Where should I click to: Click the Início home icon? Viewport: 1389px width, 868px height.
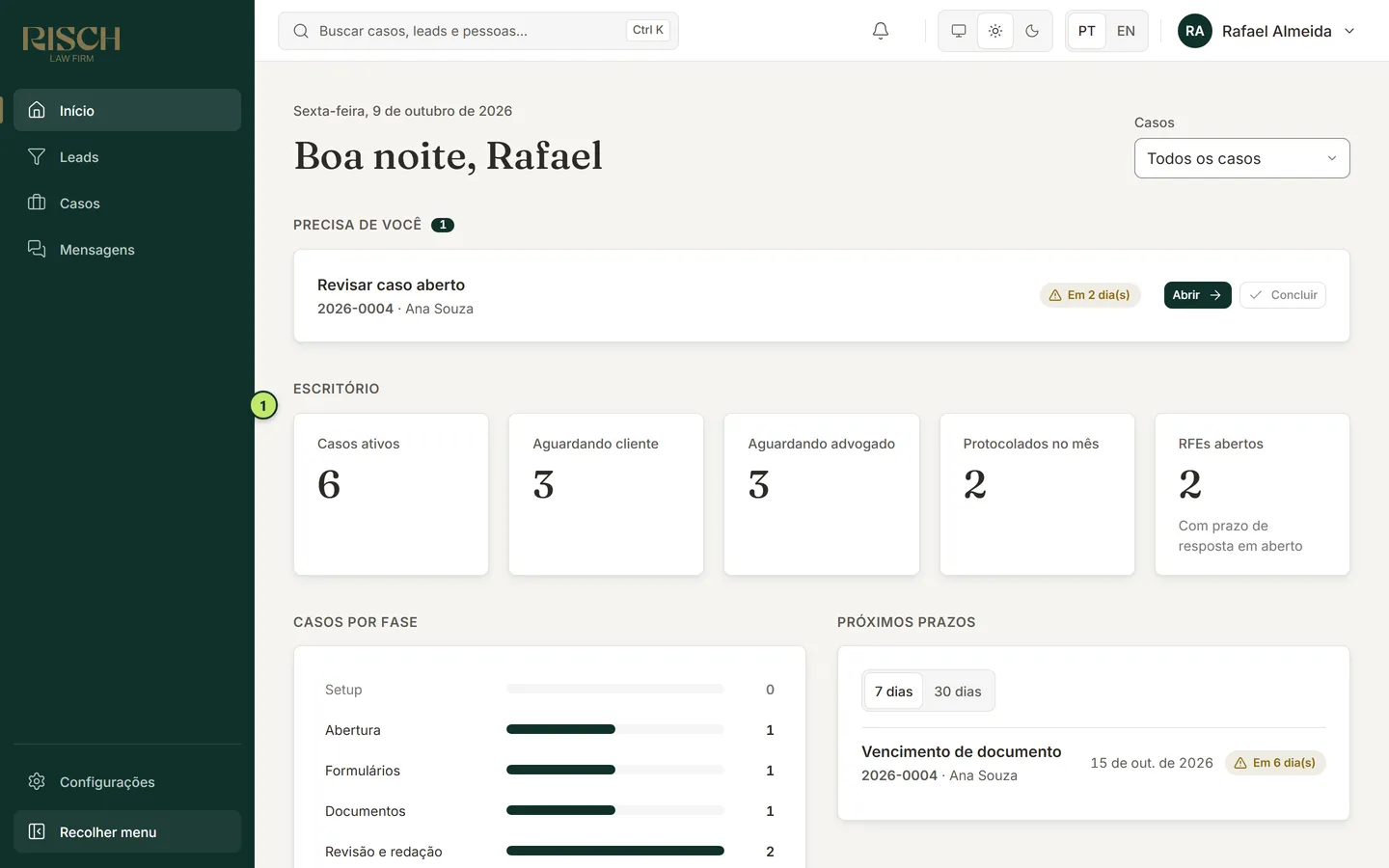click(37, 110)
